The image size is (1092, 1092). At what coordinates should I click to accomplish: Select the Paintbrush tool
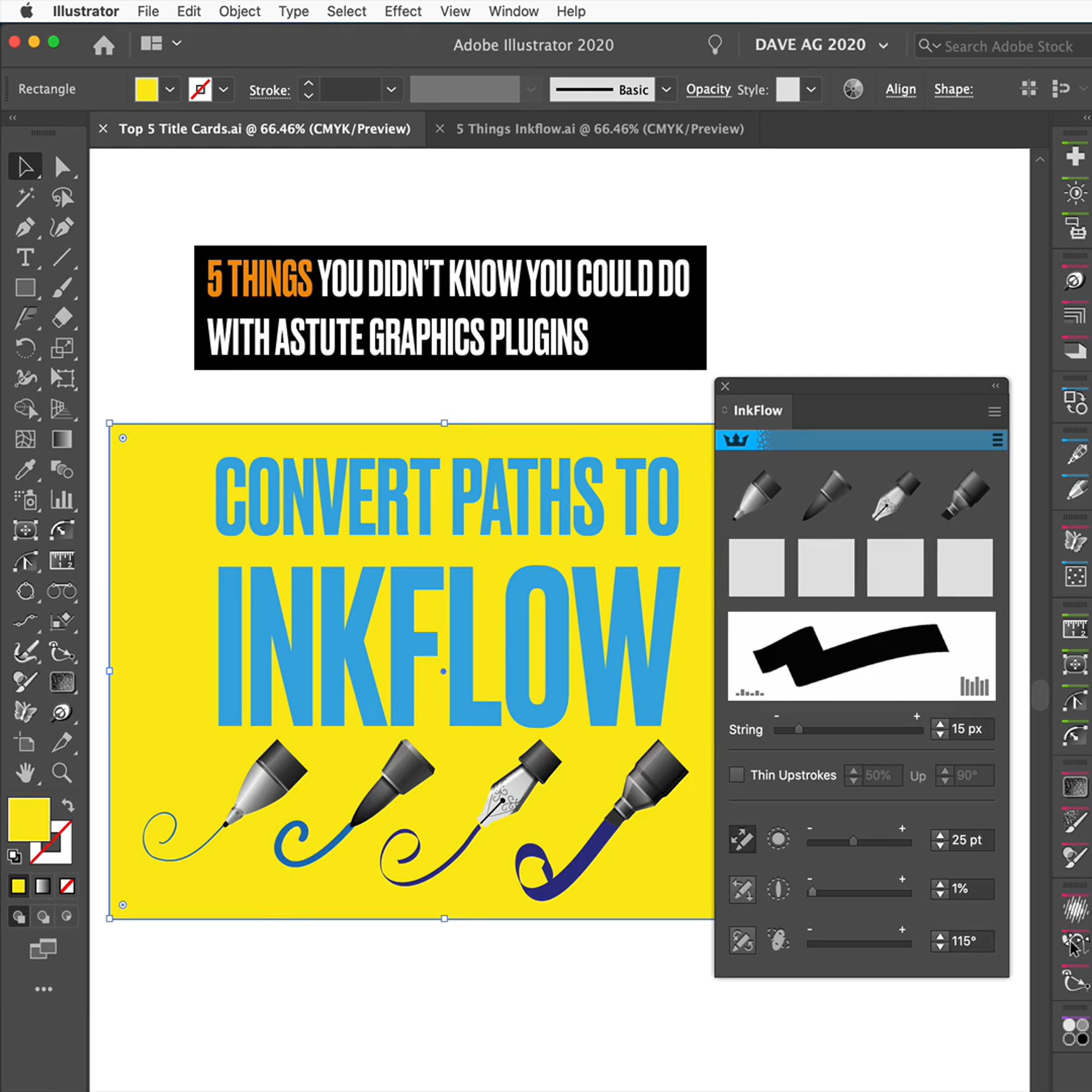click(x=62, y=288)
